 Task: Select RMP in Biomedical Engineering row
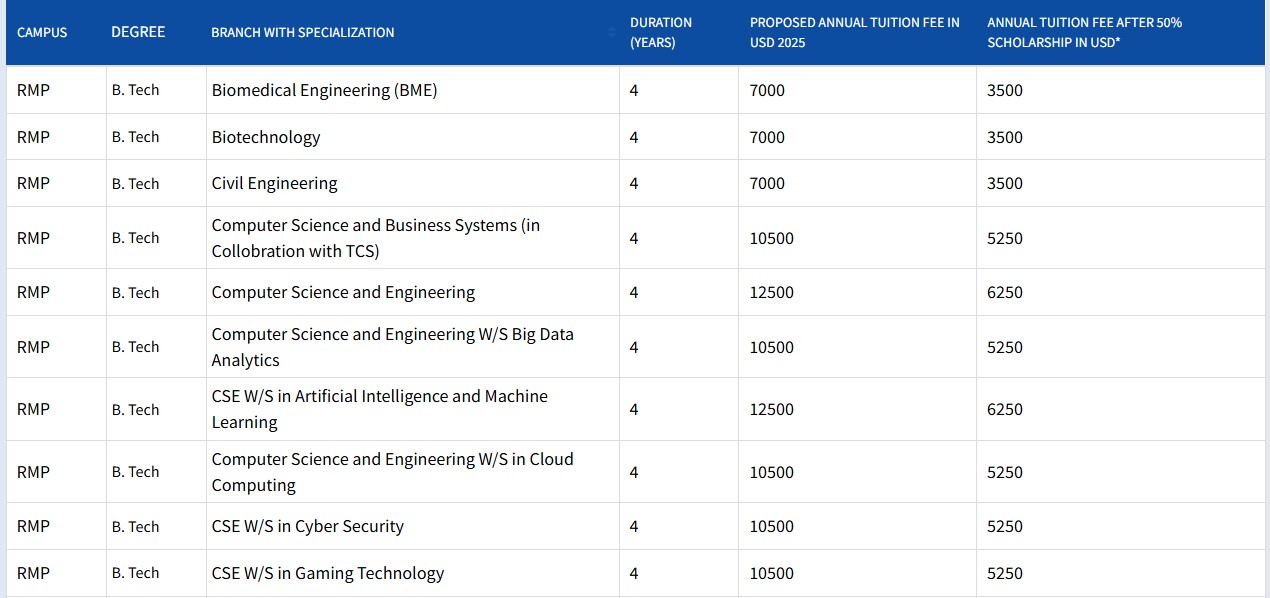pyautogui.click(x=33, y=90)
